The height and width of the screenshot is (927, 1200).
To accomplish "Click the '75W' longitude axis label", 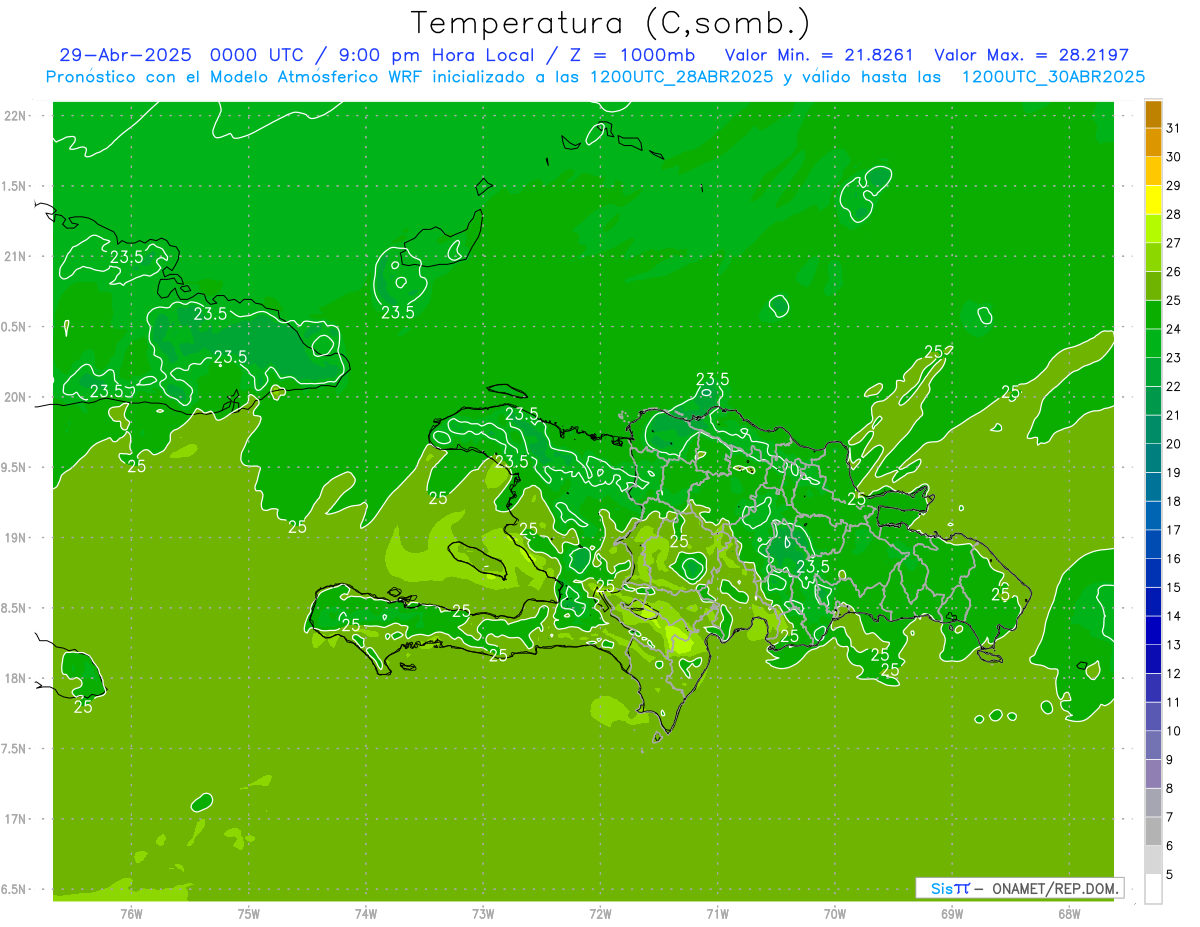I will (x=248, y=914).
